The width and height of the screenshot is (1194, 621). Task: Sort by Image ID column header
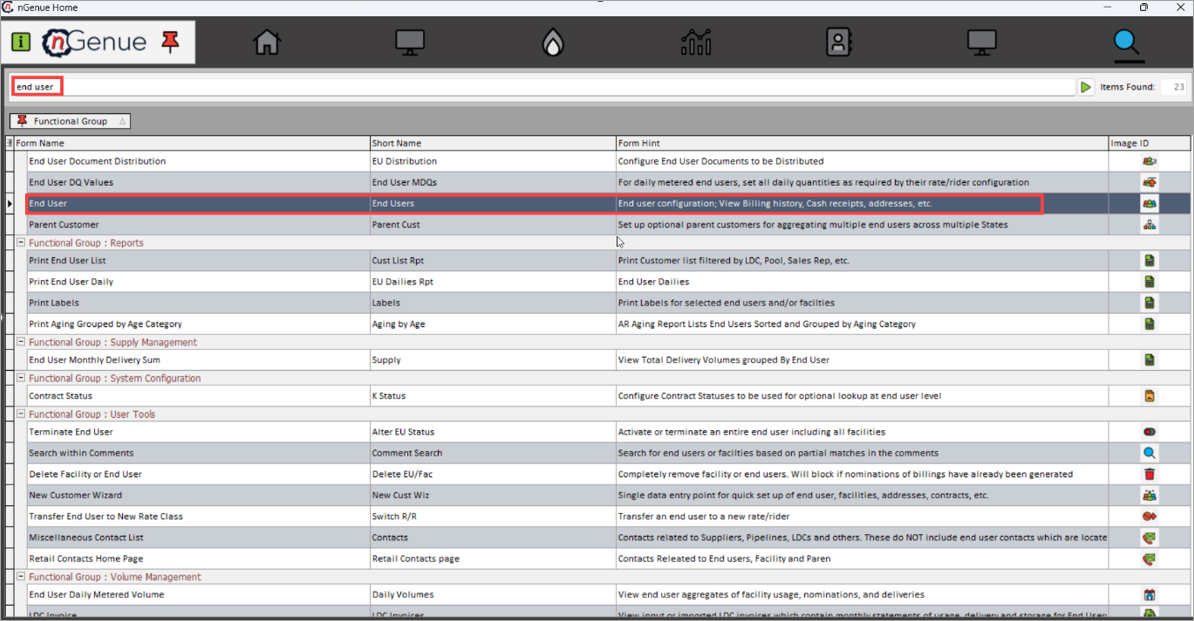pyautogui.click(x=1149, y=143)
